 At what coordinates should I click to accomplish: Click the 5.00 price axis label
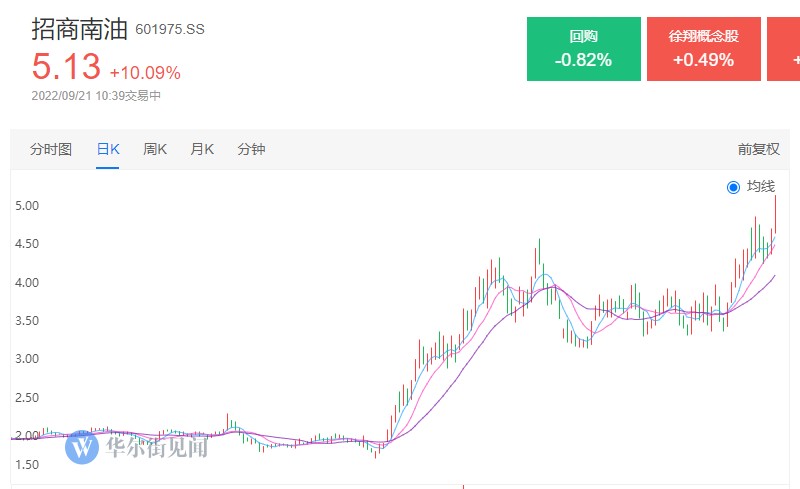pos(27,206)
